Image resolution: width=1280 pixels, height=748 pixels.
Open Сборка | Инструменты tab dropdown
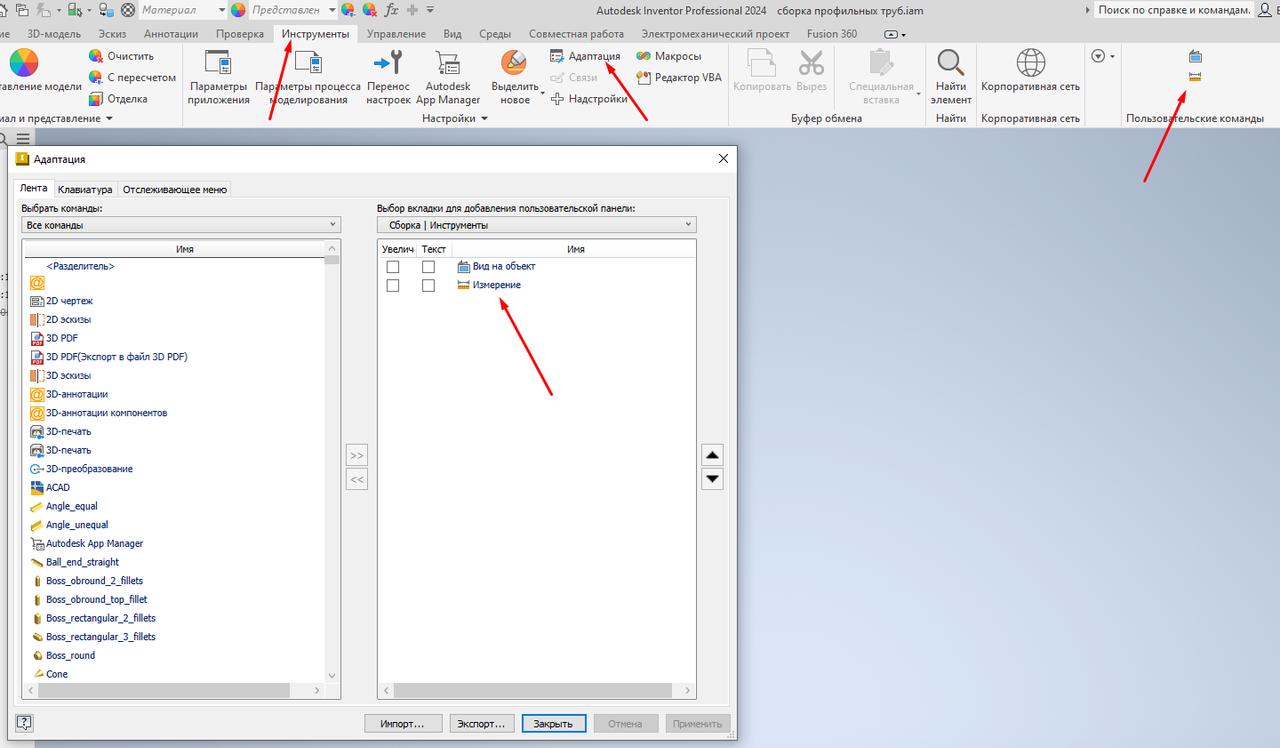coord(537,225)
